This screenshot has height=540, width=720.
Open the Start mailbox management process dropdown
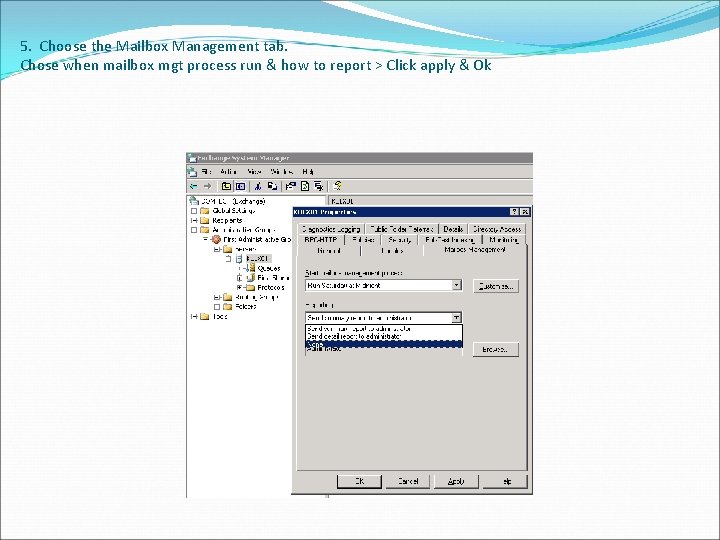point(456,285)
